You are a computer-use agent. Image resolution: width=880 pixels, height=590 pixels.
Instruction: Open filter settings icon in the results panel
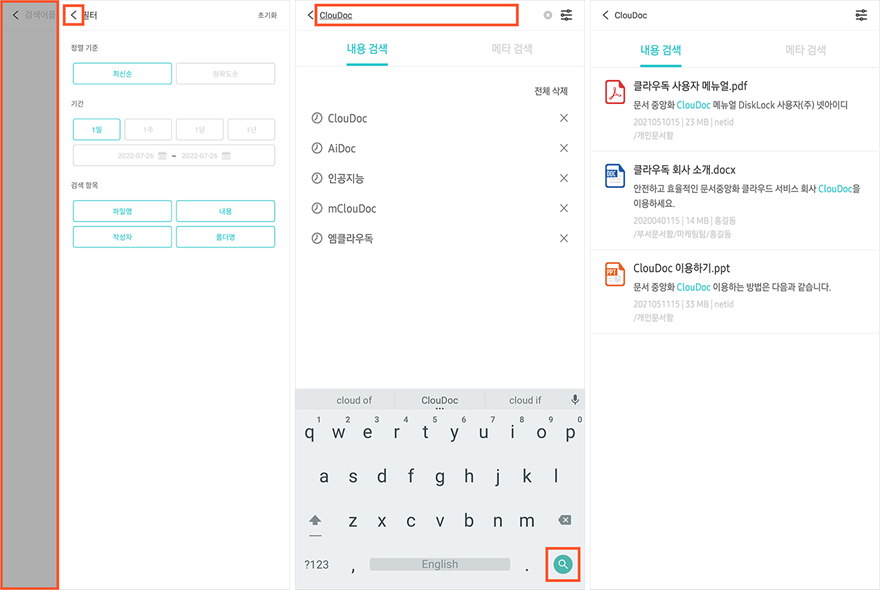click(861, 15)
